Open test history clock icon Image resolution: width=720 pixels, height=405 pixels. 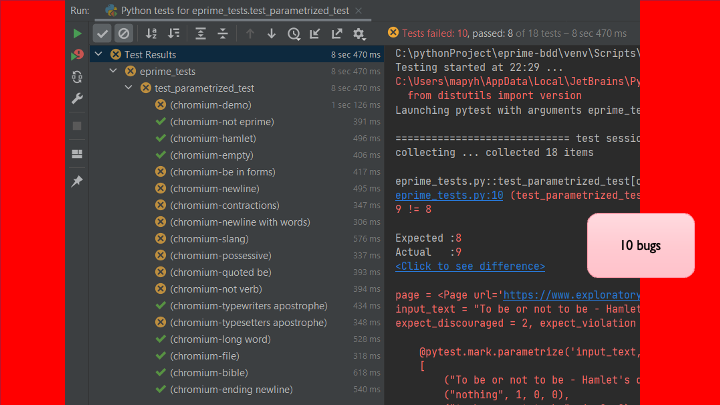click(294, 34)
